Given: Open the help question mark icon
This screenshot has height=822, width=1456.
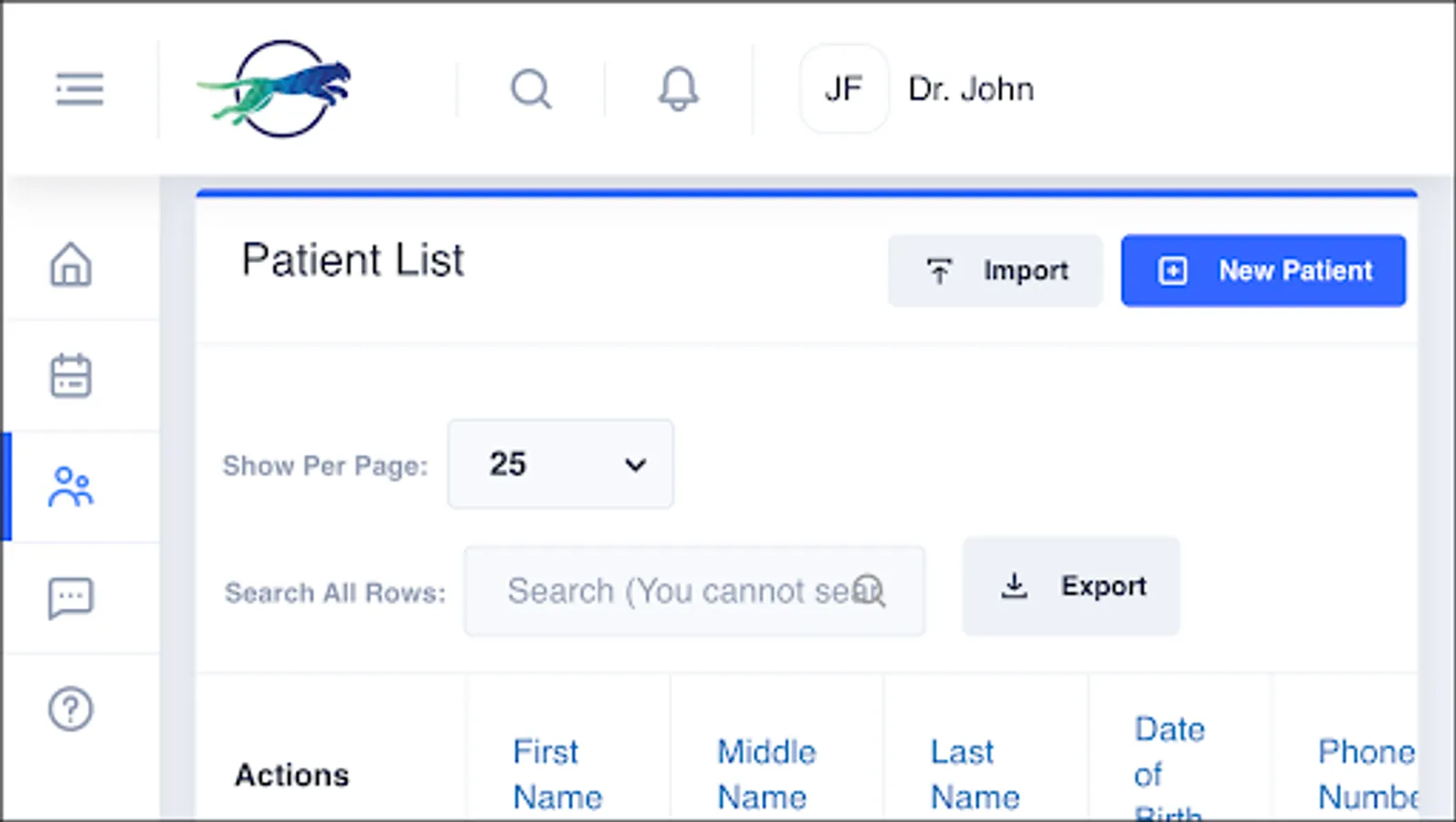Looking at the screenshot, I should (70, 709).
